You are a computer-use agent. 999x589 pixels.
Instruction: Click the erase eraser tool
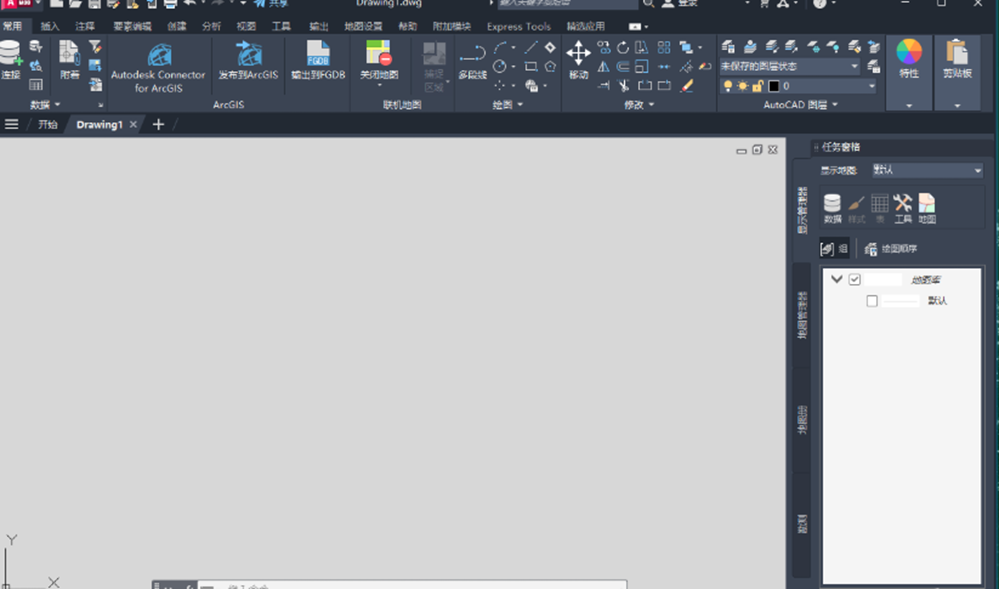point(686,85)
